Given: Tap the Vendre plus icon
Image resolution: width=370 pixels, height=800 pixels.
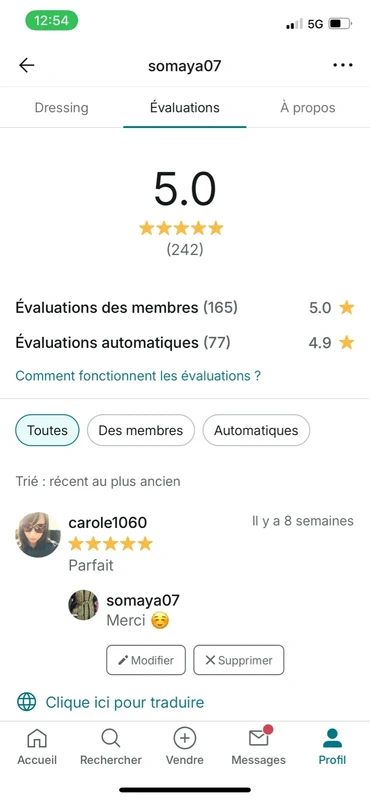Looking at the screenshot, I should pyautogui.click(x=185, y=738).
